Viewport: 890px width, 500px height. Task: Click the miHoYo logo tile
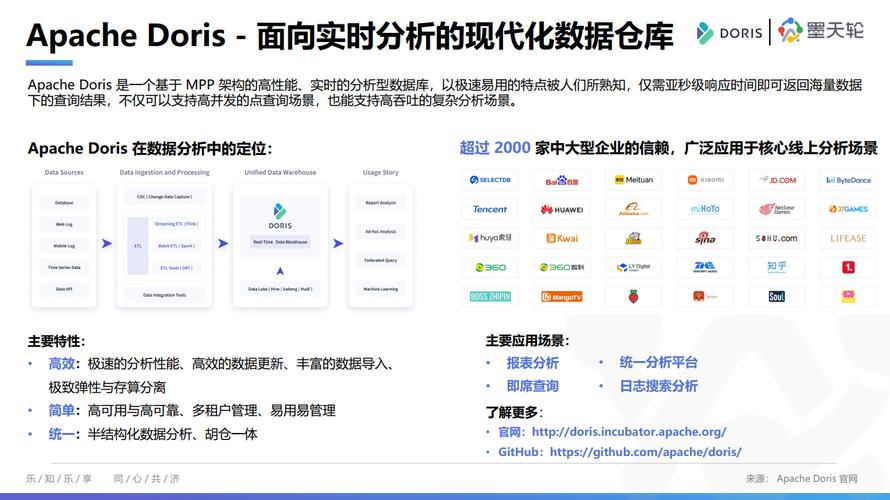point(705,209)
